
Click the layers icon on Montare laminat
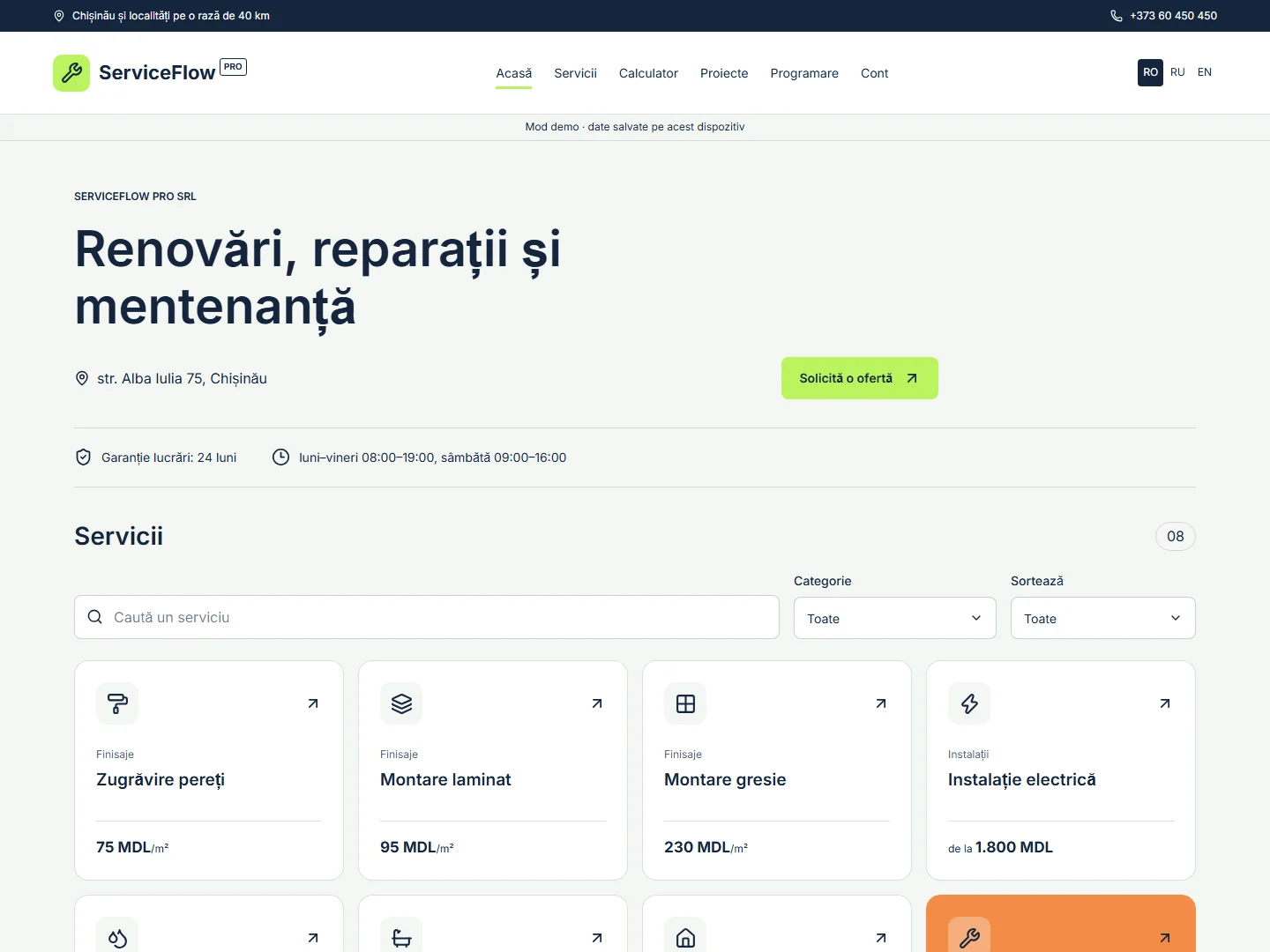pos(401,703)
